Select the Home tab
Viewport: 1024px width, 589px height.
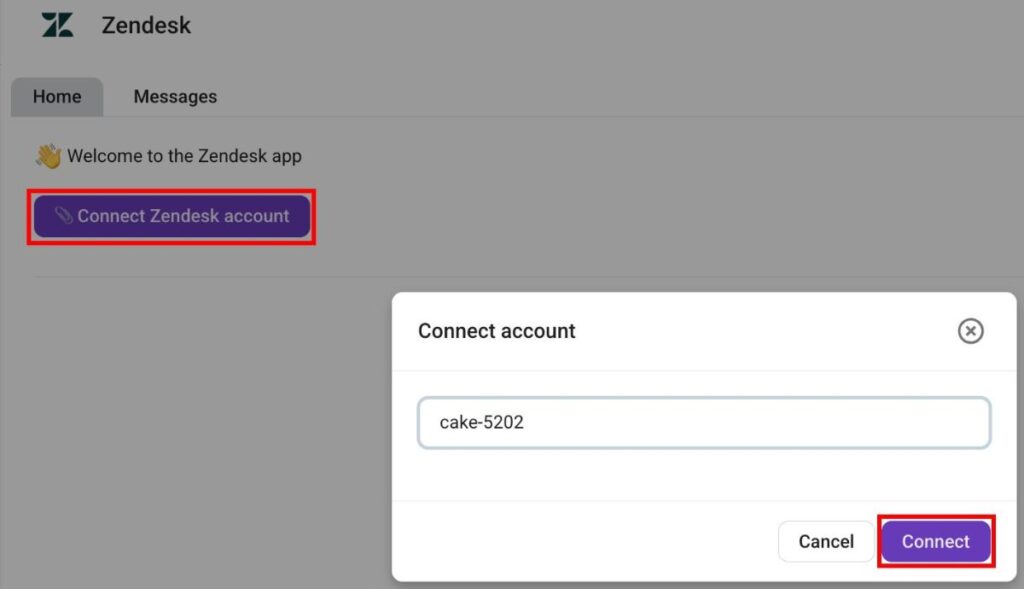coord(57,97)
